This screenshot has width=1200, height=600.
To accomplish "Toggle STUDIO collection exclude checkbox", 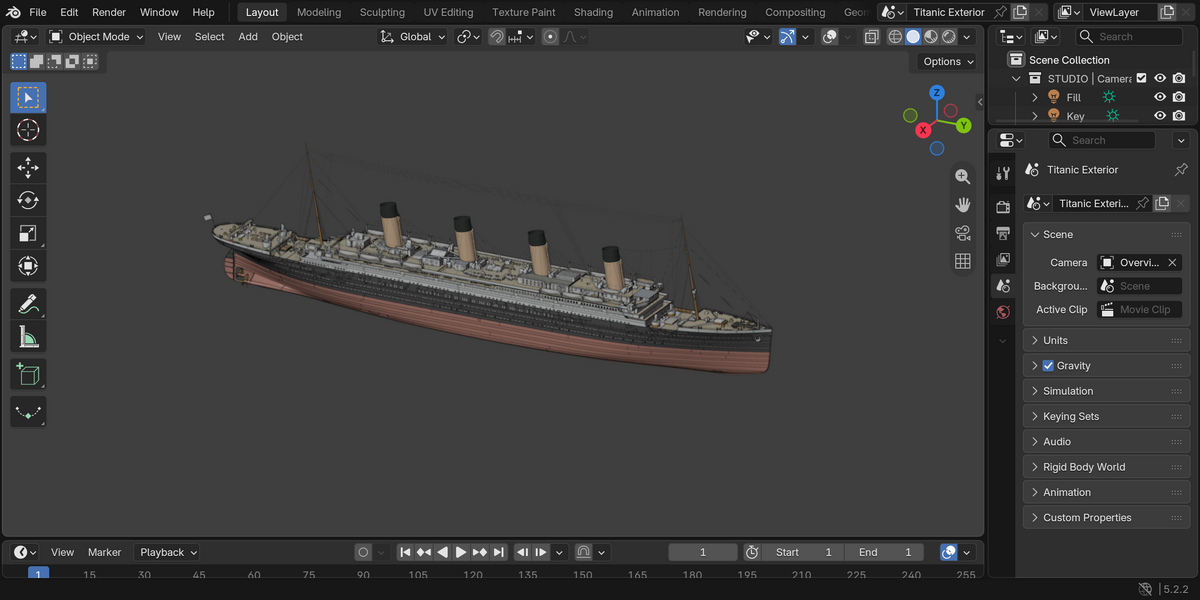I will (1141, 78).
